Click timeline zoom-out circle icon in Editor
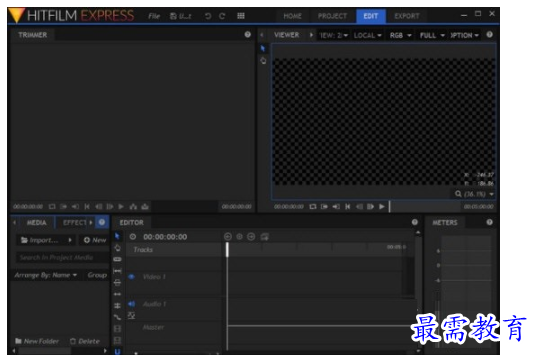 (x=228, y=236)
